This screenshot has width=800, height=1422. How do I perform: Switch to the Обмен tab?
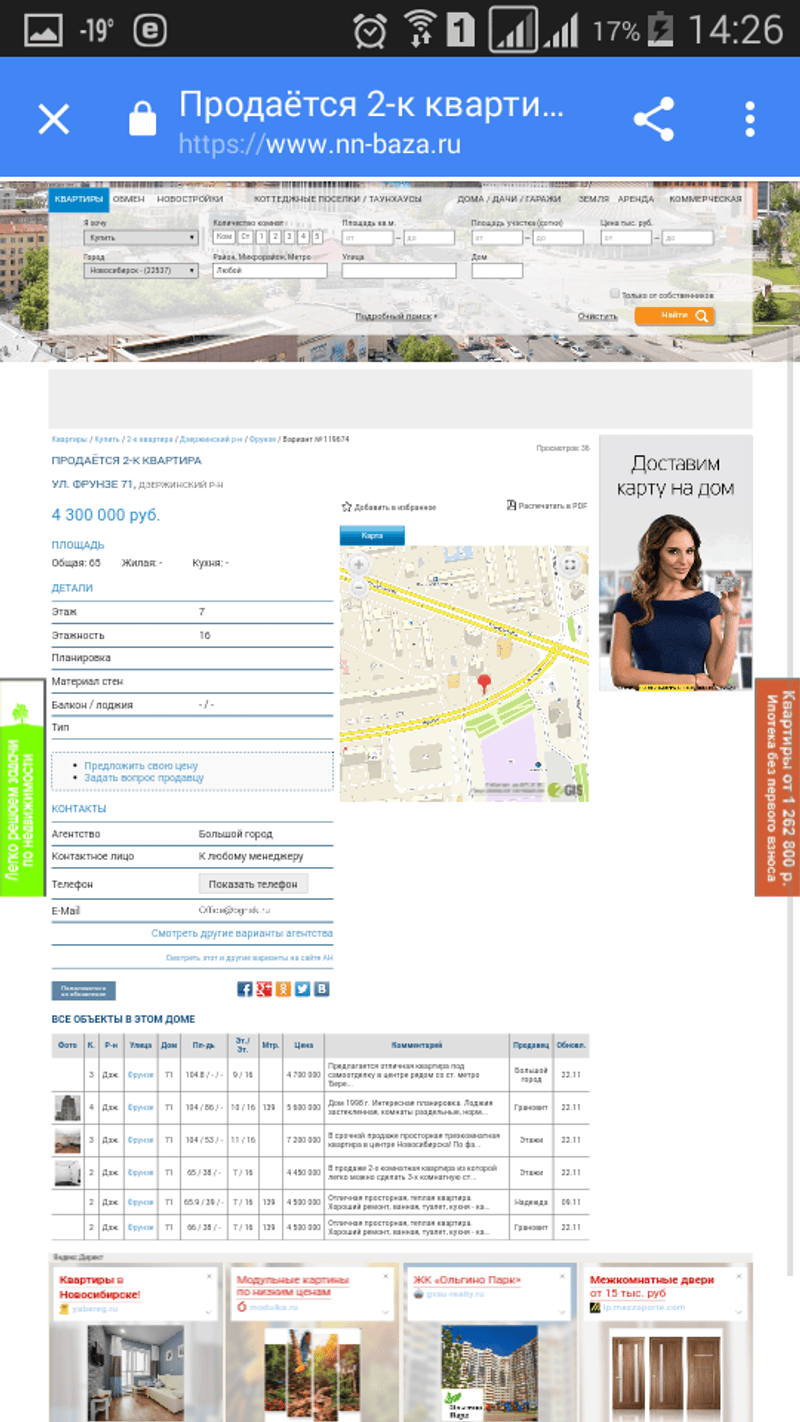coord(128,199)
